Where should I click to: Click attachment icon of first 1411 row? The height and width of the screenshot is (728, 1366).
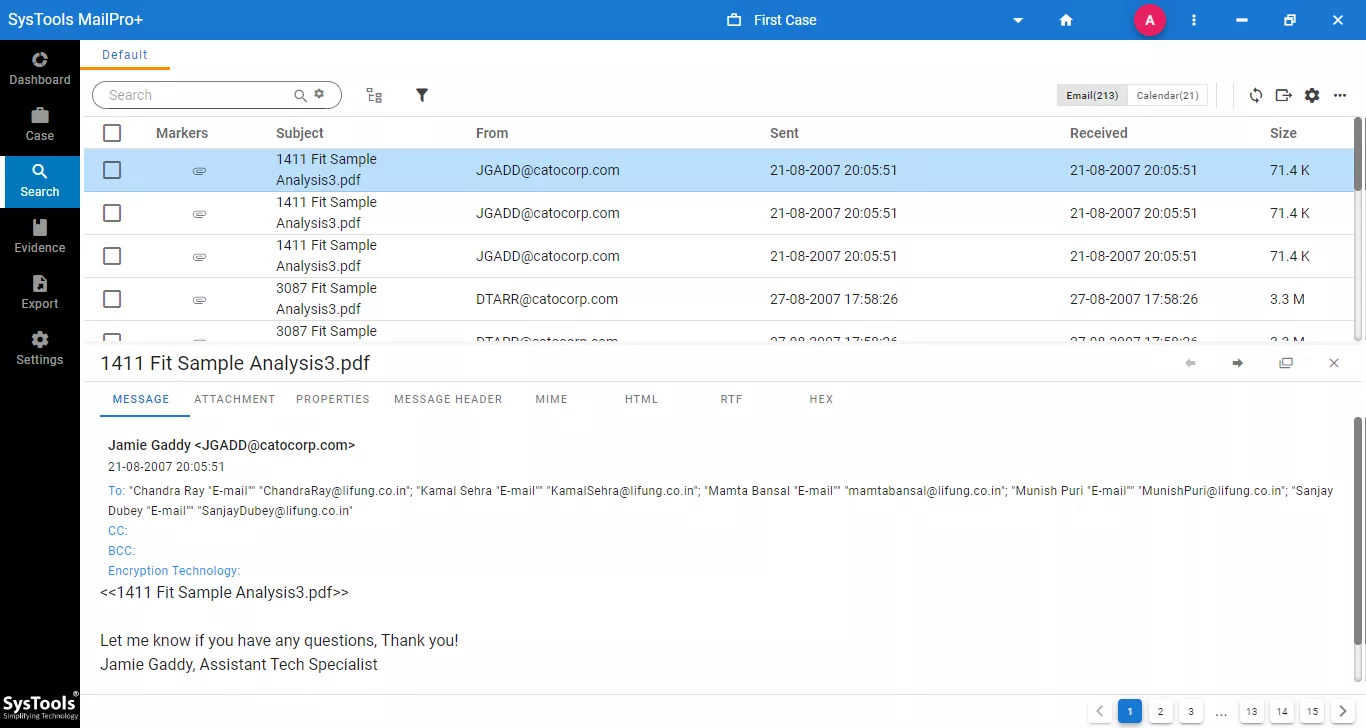pos(199,171)
